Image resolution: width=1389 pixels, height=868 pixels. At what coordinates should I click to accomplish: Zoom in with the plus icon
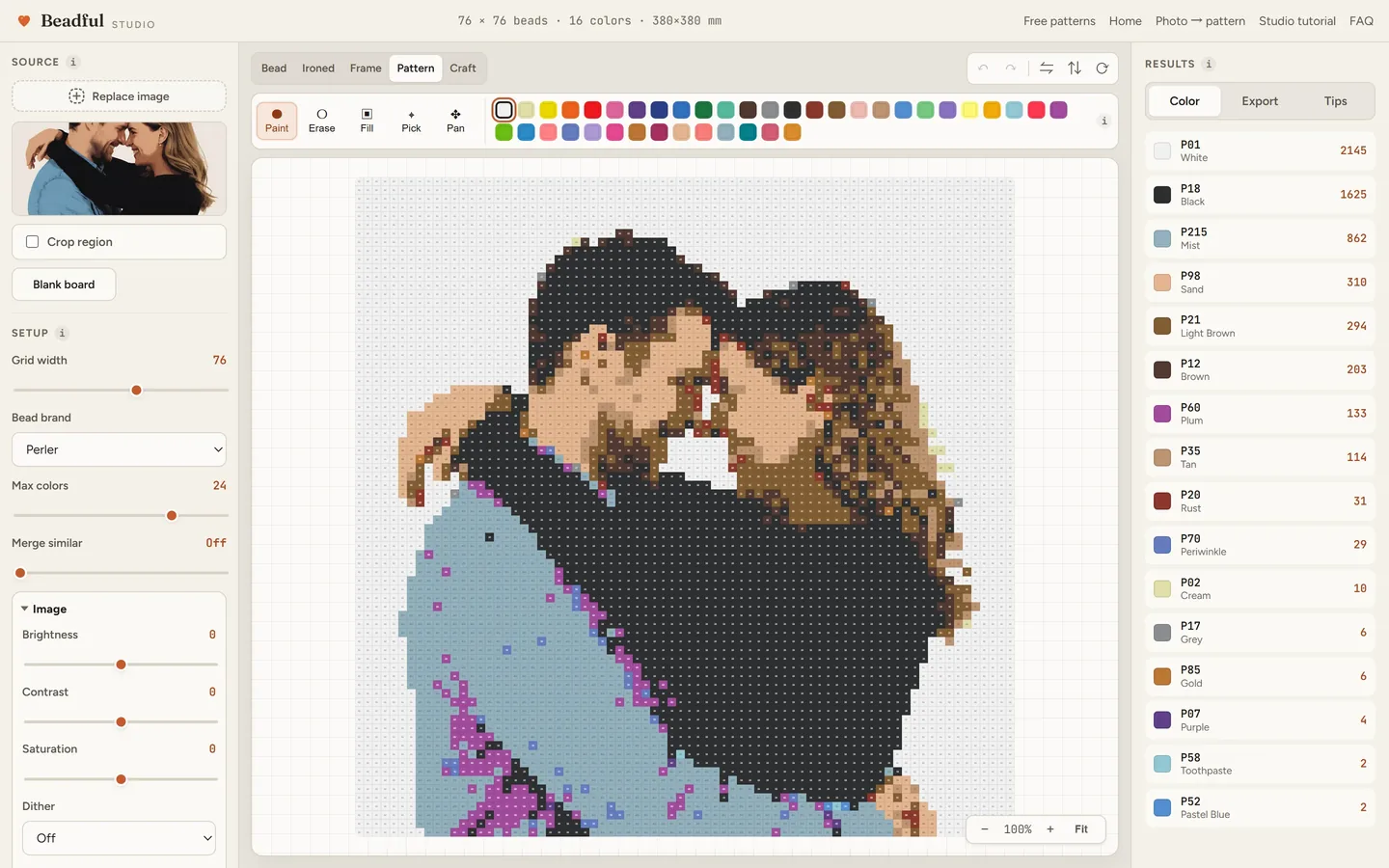(x=1050, y=829)
